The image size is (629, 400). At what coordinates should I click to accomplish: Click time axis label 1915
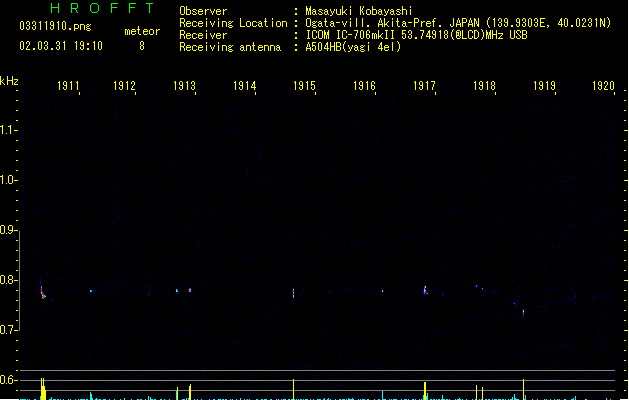[304, 86]
